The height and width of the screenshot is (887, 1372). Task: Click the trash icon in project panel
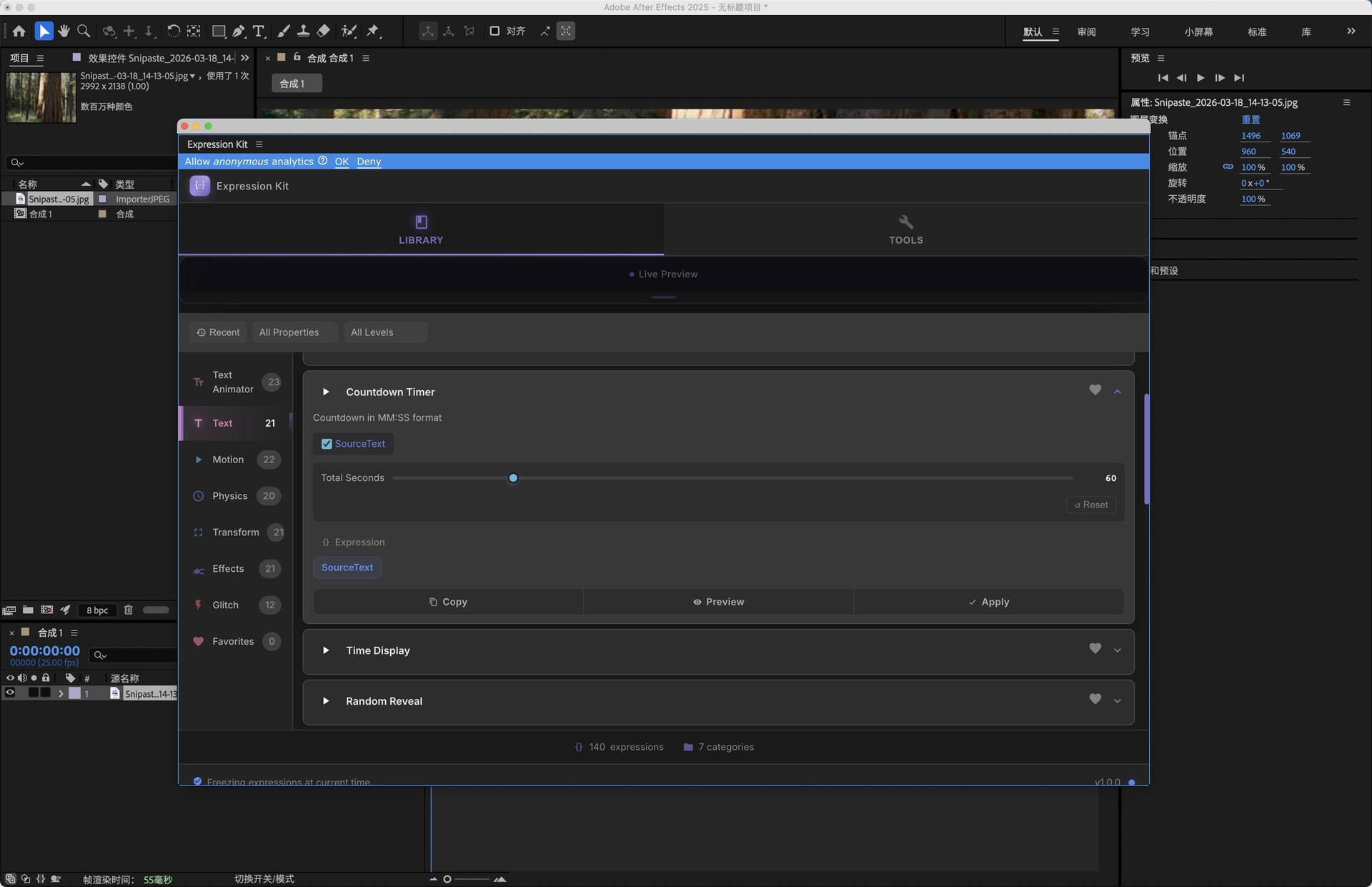(129, 610)
